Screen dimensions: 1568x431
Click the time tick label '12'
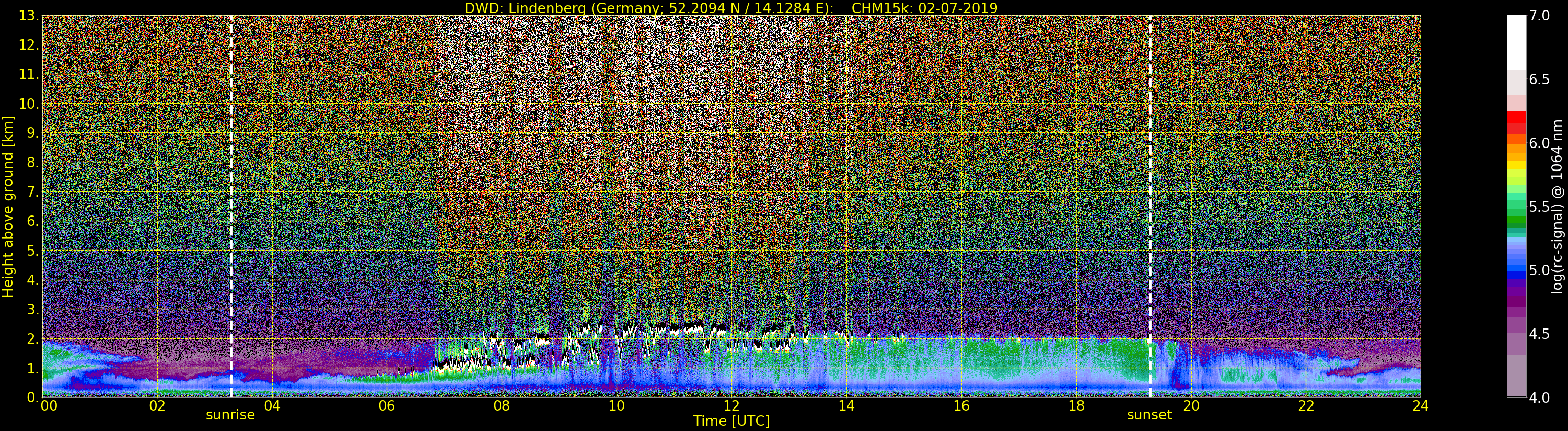tap(731, 406)
